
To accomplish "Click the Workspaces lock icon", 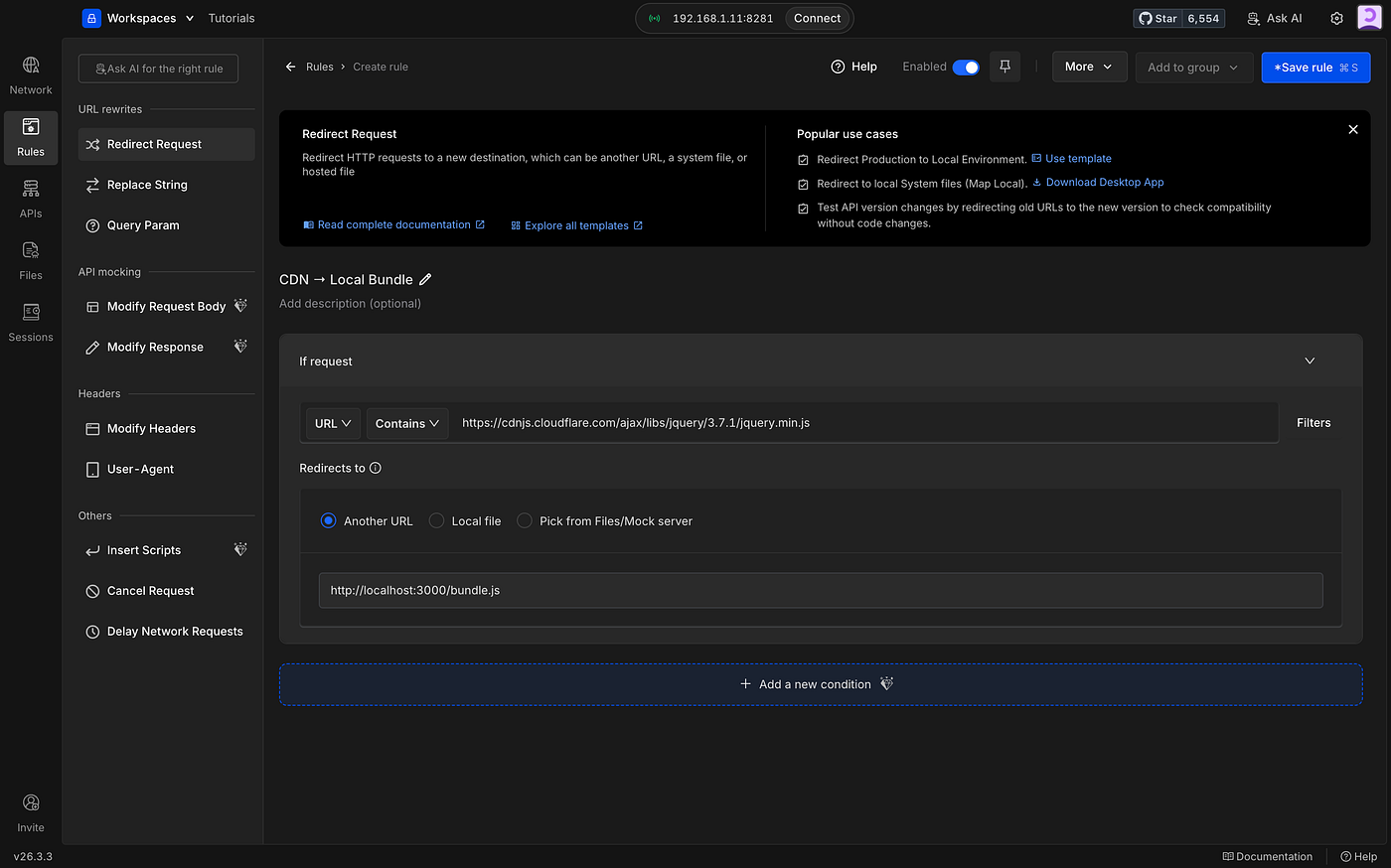I will (91, 18).
